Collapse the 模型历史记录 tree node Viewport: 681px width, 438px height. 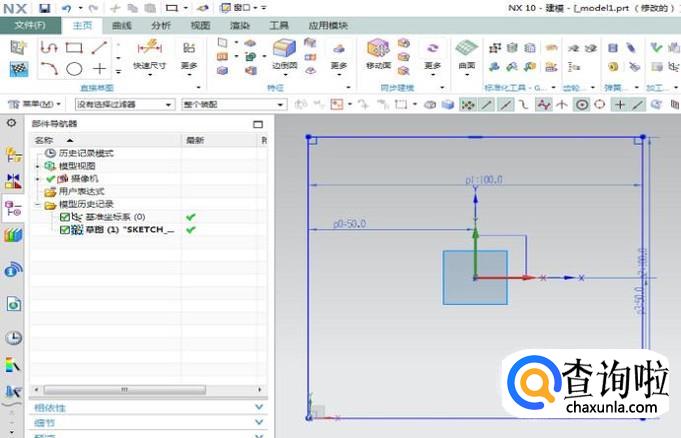[x=37, y=204]
